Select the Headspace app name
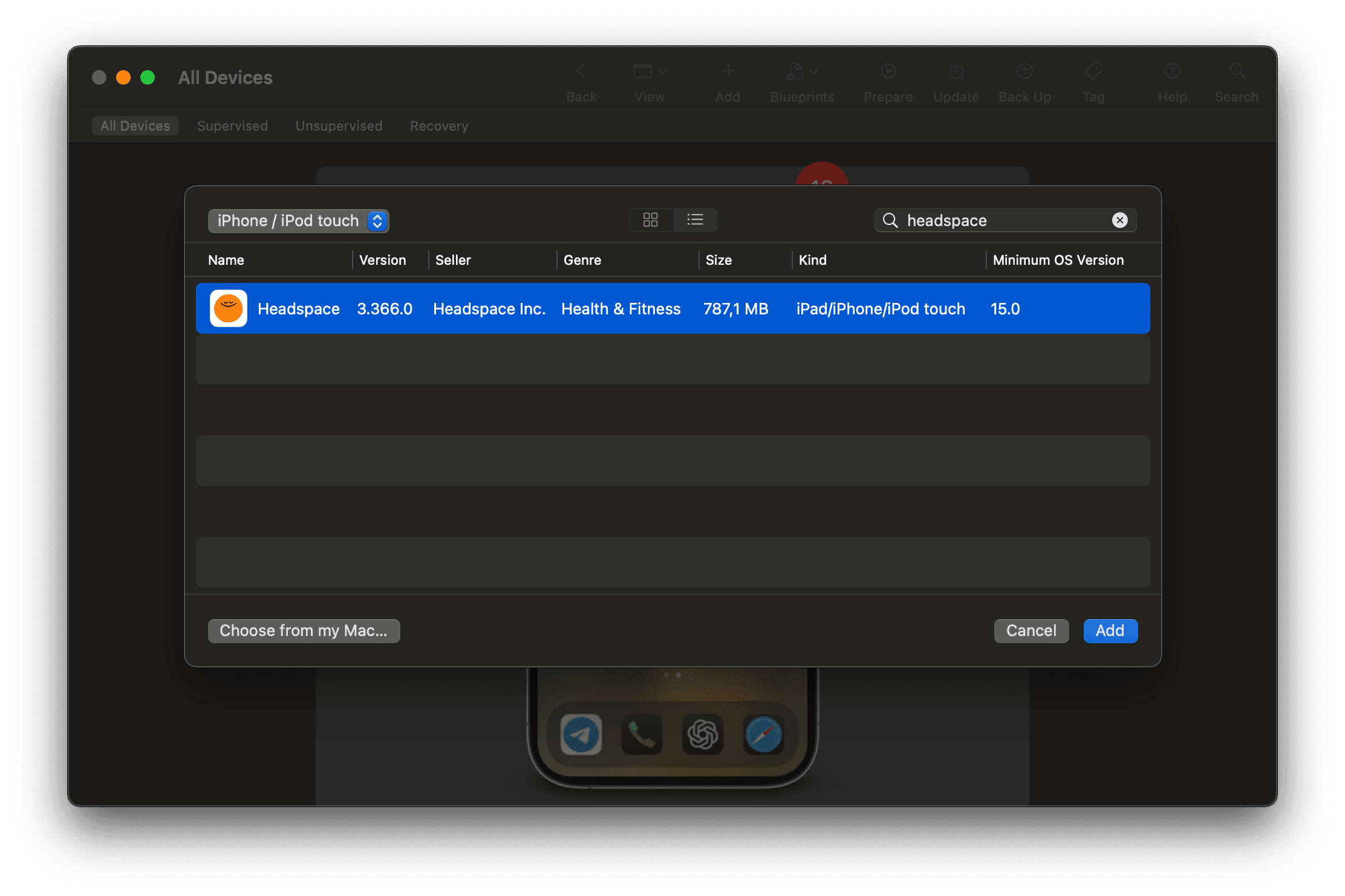 pyautogui.click(x=299, y=309)
